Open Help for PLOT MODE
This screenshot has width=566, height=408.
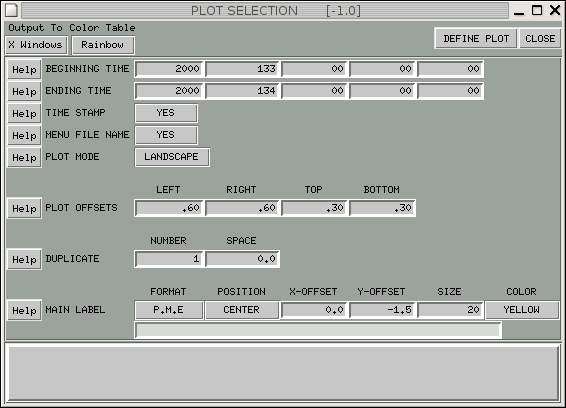tap(25, 157)
